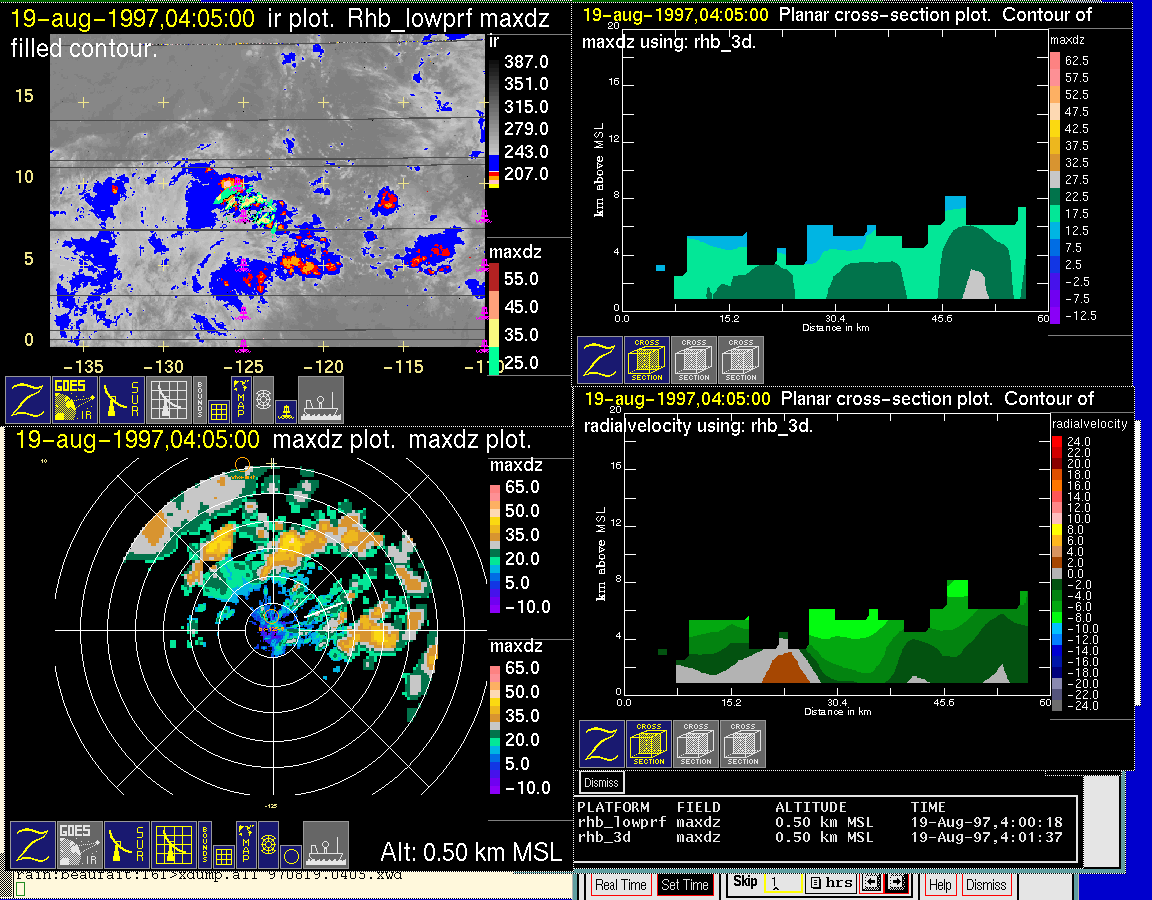
Task: Select Set Time mode
Action: (x=685, y=885)
